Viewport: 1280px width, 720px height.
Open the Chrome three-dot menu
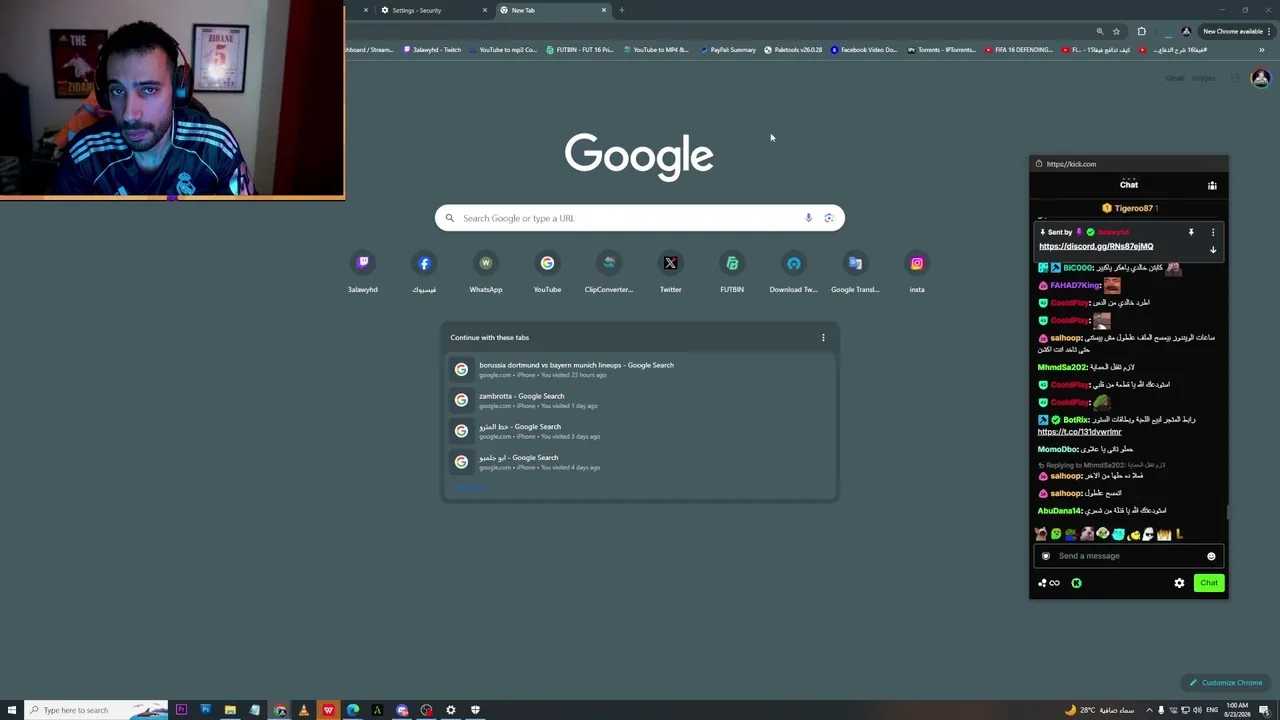point(1269,31)
